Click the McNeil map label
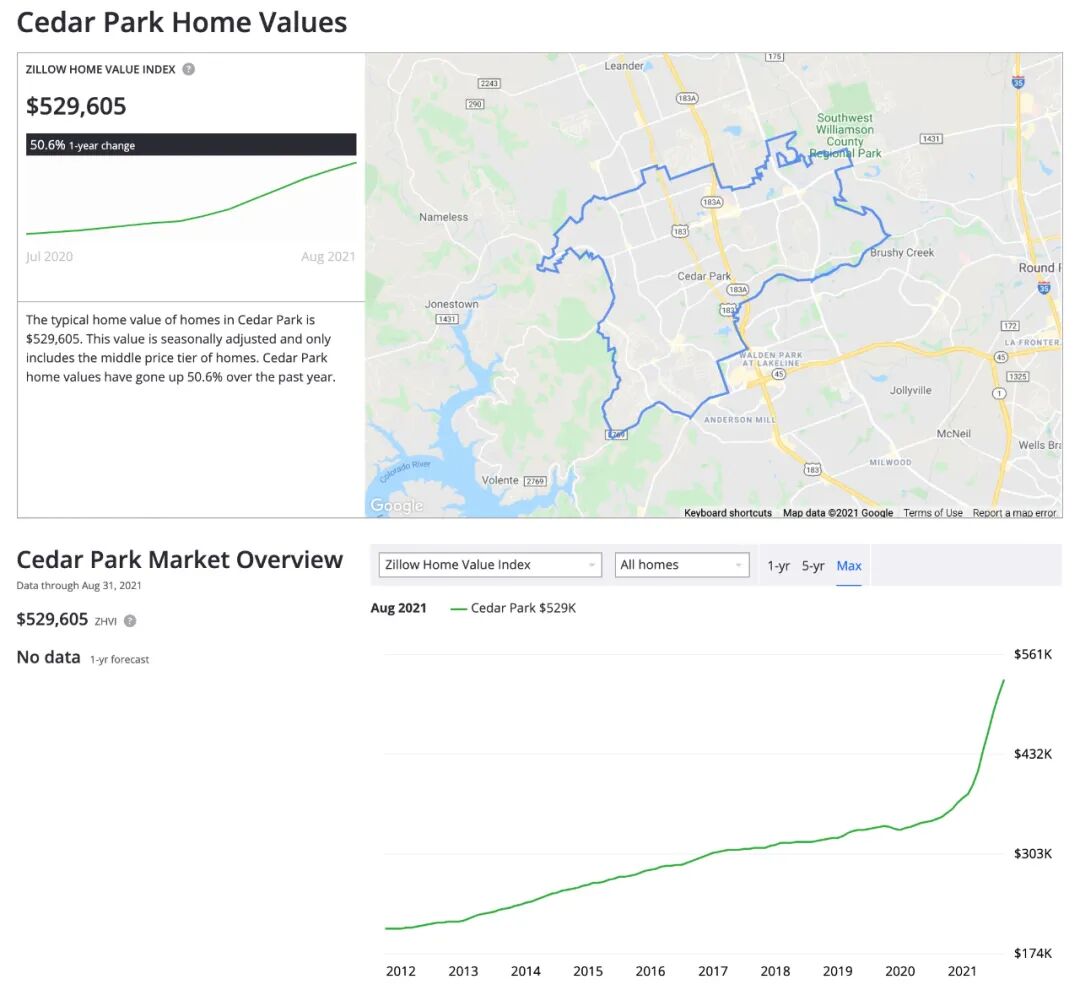Screen dimensions: 1080x990 953,433
